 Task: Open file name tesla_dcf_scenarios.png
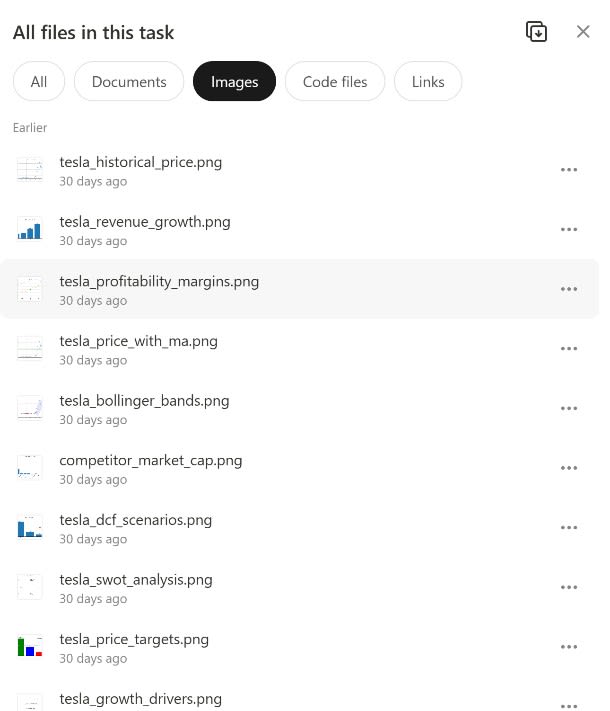[136, 520]
